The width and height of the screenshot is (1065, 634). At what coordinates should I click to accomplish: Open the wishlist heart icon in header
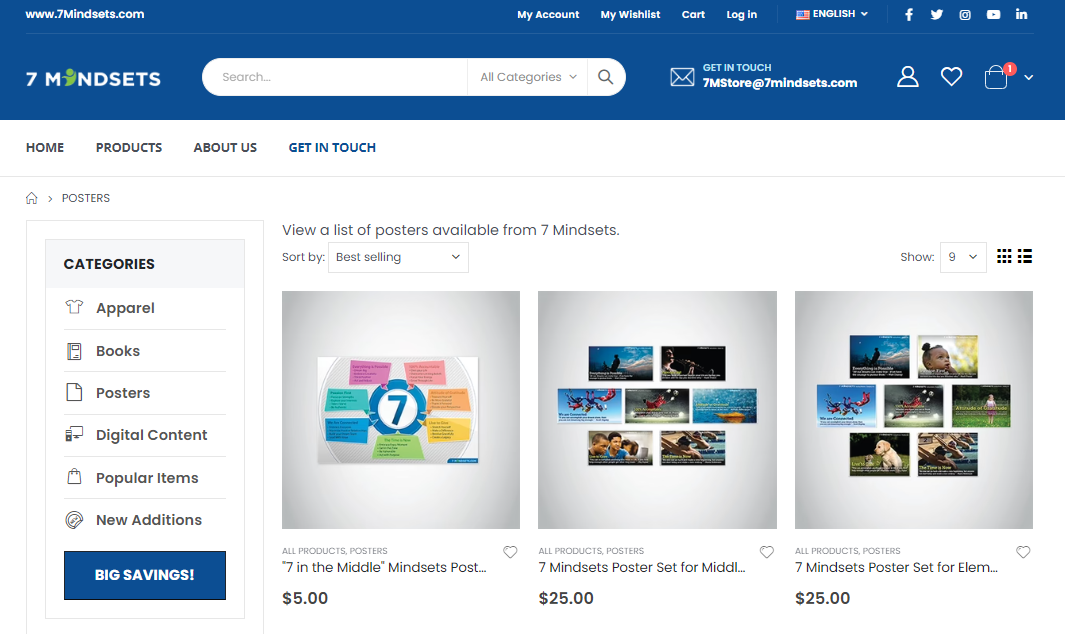[x=951, y=77]
